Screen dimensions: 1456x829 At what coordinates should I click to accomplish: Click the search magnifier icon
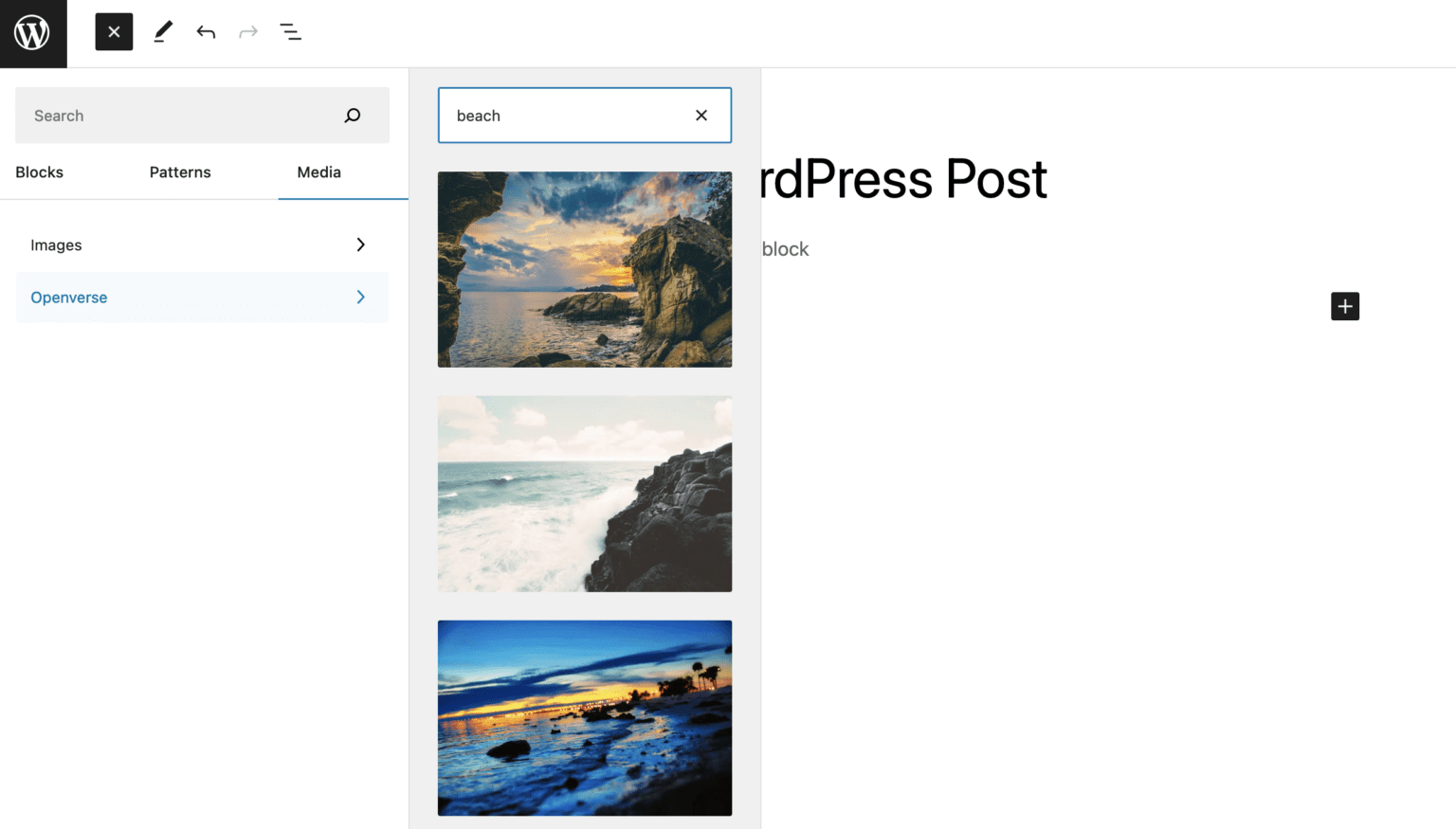[x=352, y=115]
